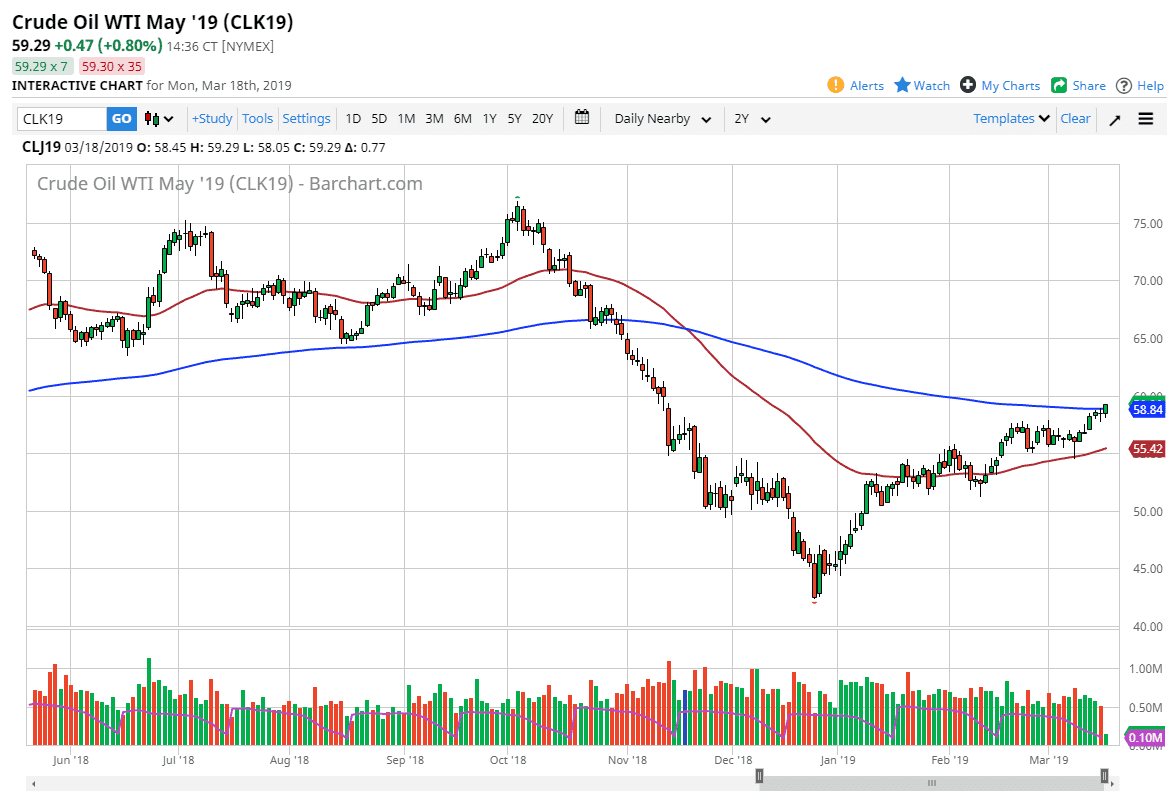
Task: Expand the Daily Nearby frequency dropdown
Action: coord(662,119)
